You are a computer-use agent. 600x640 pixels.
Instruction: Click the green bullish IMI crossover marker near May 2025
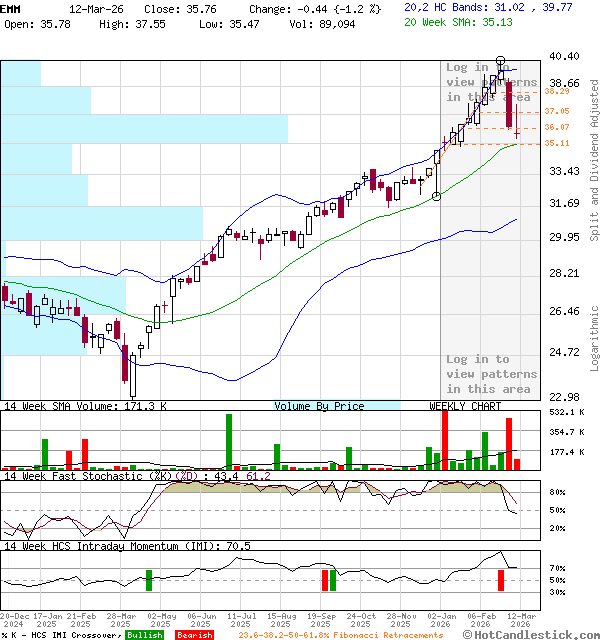[149, 580]
